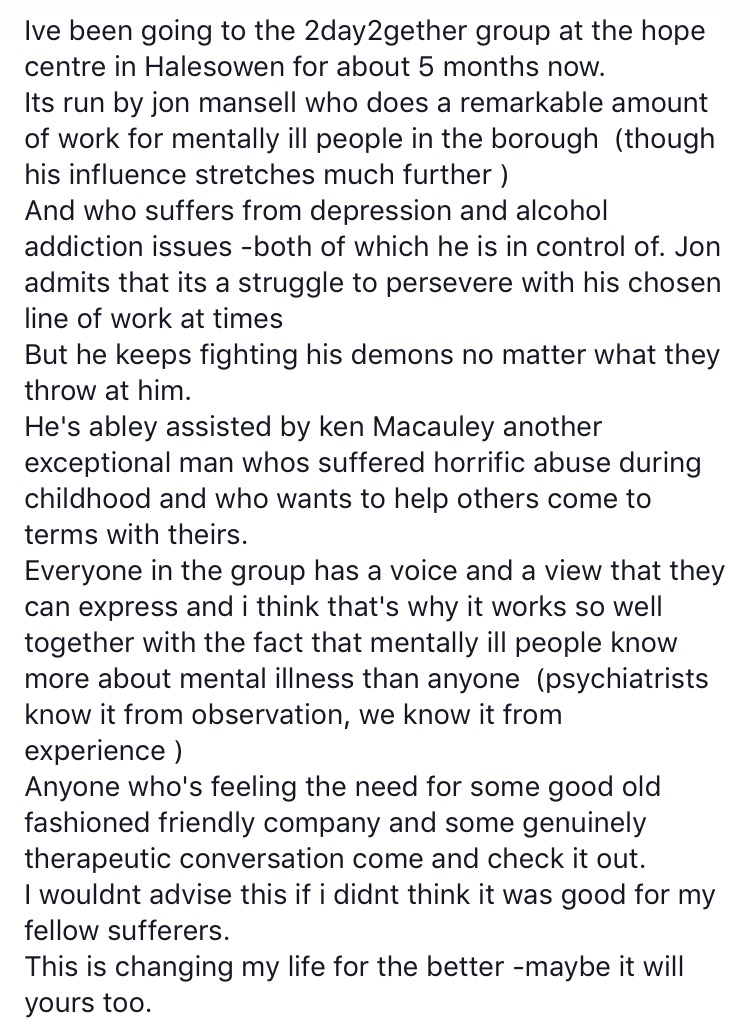Click the word "depression"
750x1026 pixels.
tap(380, 211)
